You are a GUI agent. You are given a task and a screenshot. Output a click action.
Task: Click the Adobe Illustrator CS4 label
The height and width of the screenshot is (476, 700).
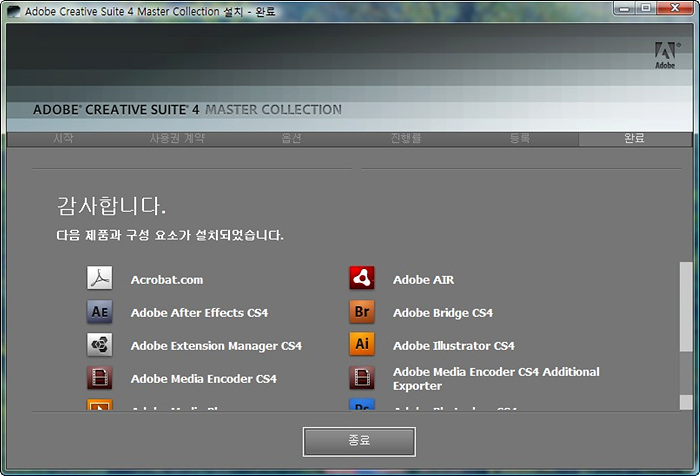tap(454, 346)
